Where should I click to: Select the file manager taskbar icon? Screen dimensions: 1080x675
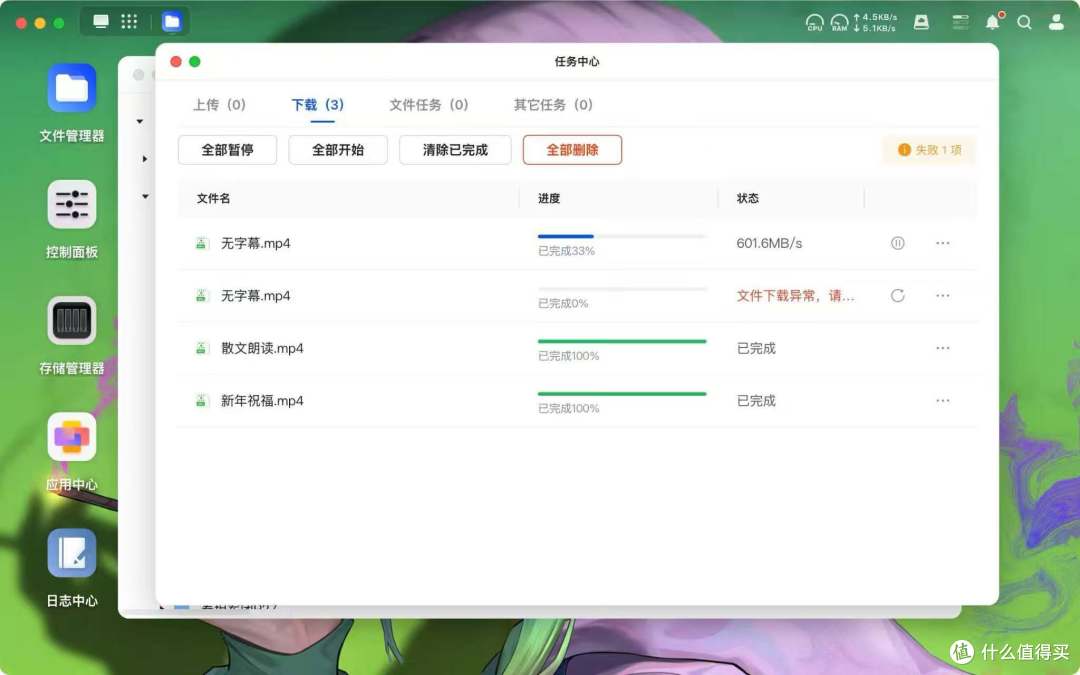172,21
